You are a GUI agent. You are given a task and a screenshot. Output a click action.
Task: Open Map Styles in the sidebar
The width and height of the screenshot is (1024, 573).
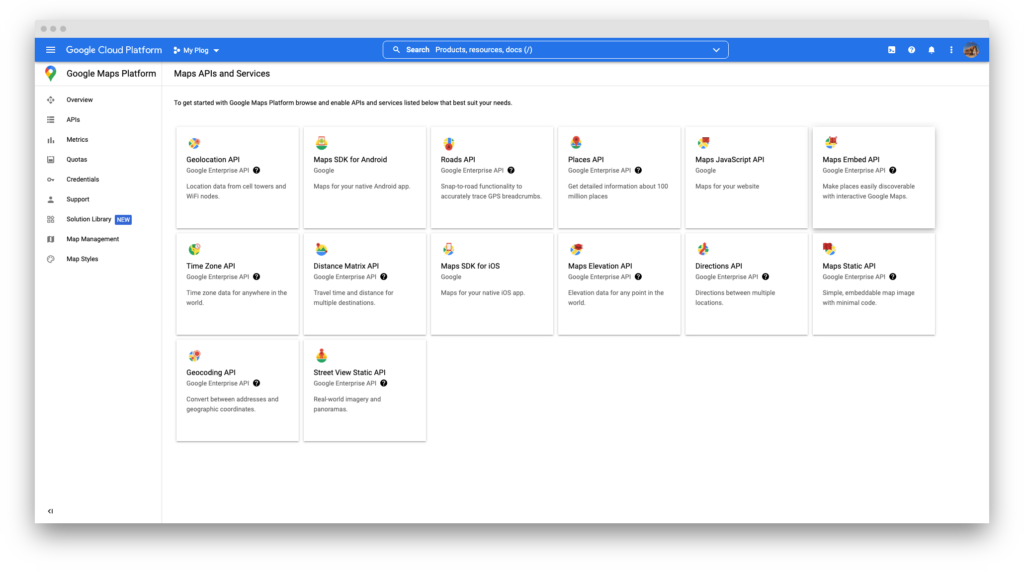coord(82,259)
